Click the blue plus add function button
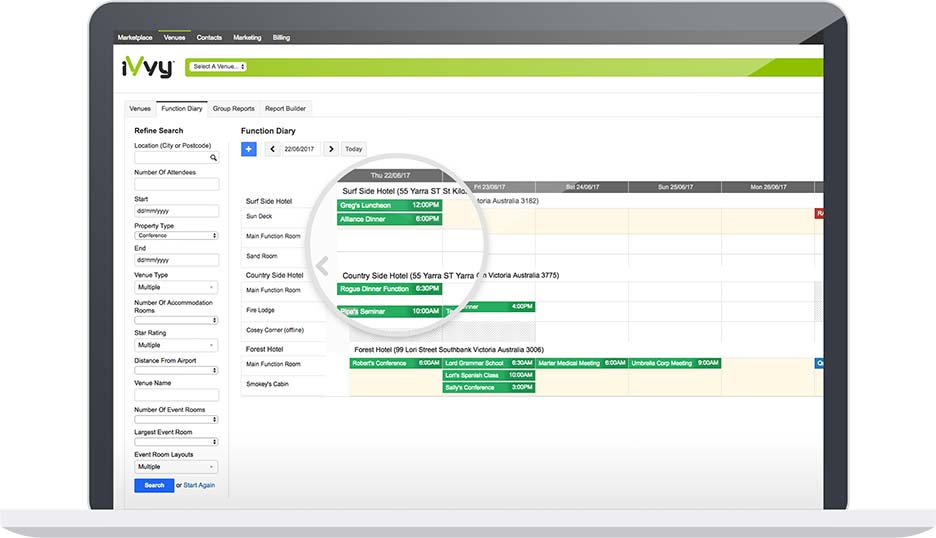 249,149
